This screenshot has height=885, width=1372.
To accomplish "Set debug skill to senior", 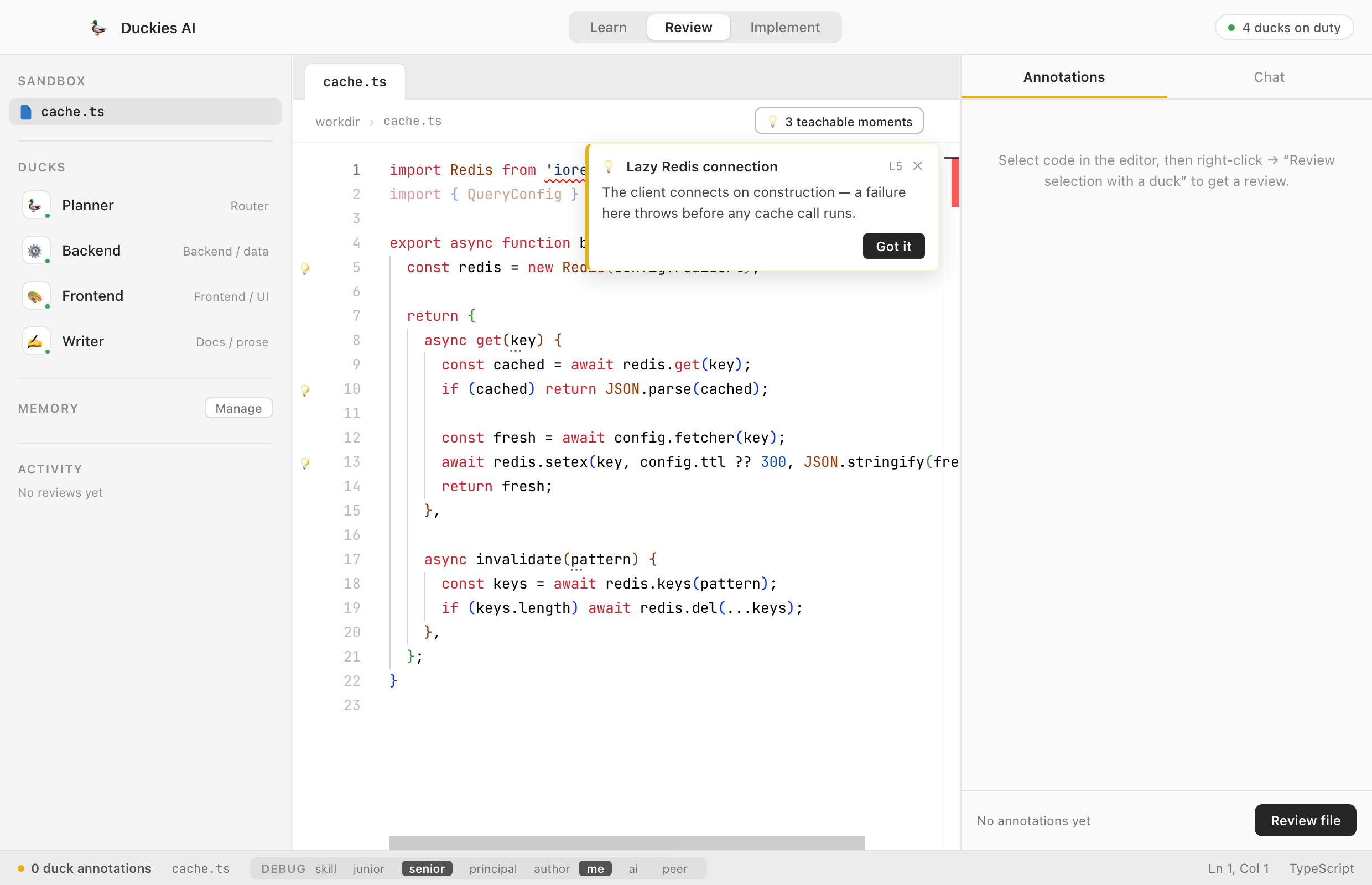I will coord(427,868).
